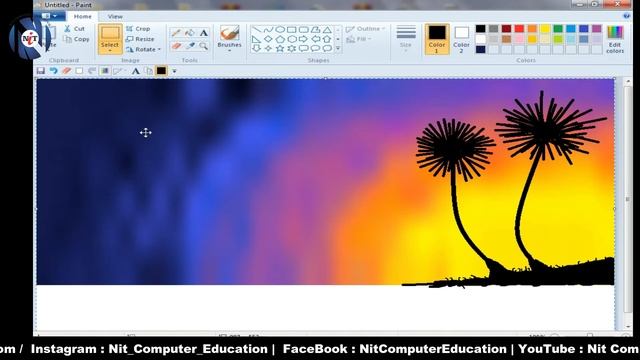Select the Color 1 box

tap(437, 39)
